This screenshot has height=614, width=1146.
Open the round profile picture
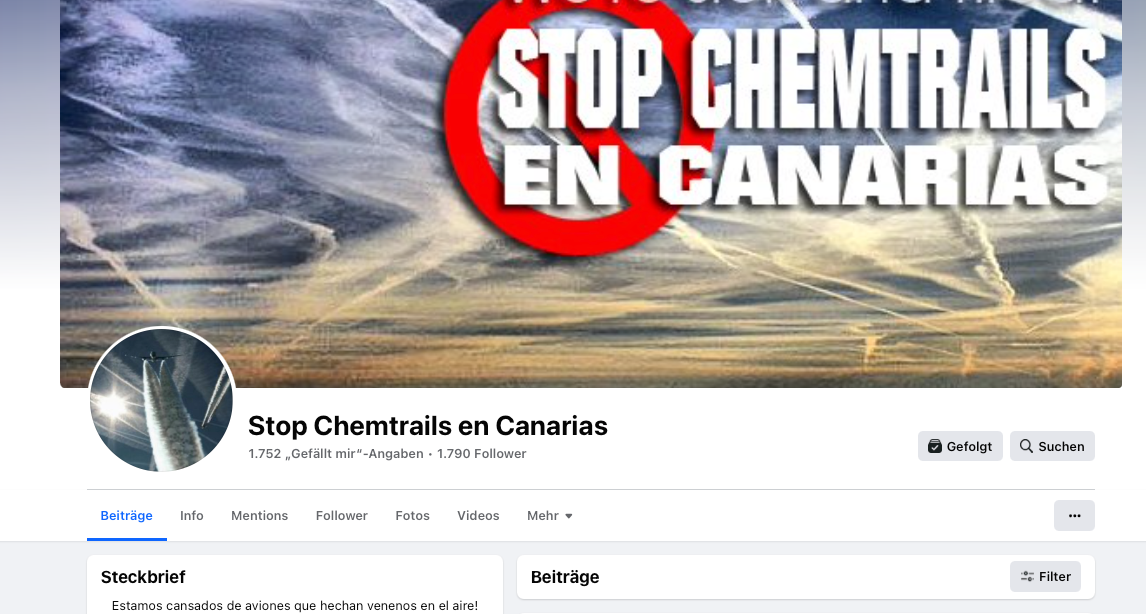pos(162,401)
